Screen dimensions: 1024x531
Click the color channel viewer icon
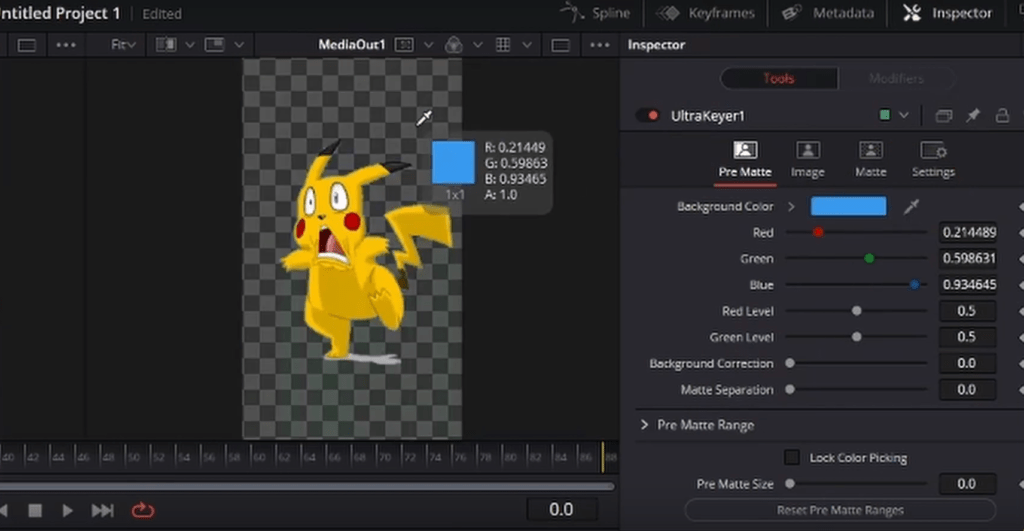coord(454,44)
